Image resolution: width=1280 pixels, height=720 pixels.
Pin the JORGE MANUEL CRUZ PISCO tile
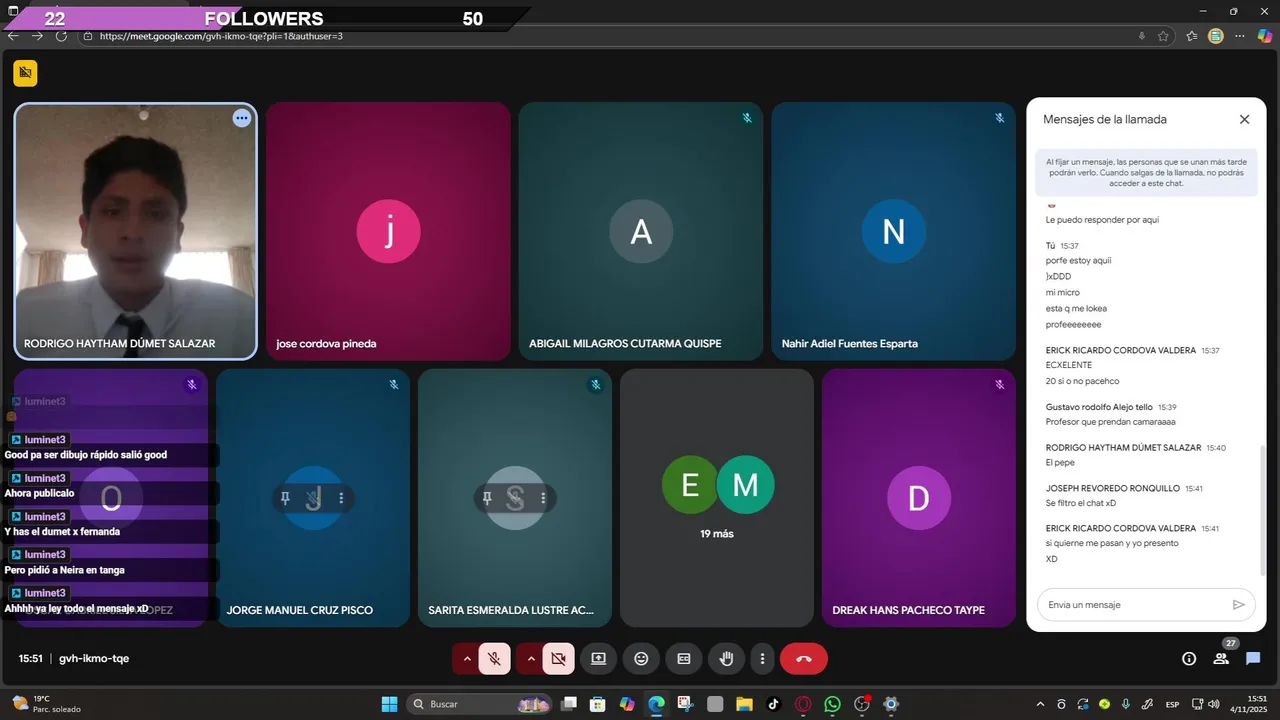[286, 498]
